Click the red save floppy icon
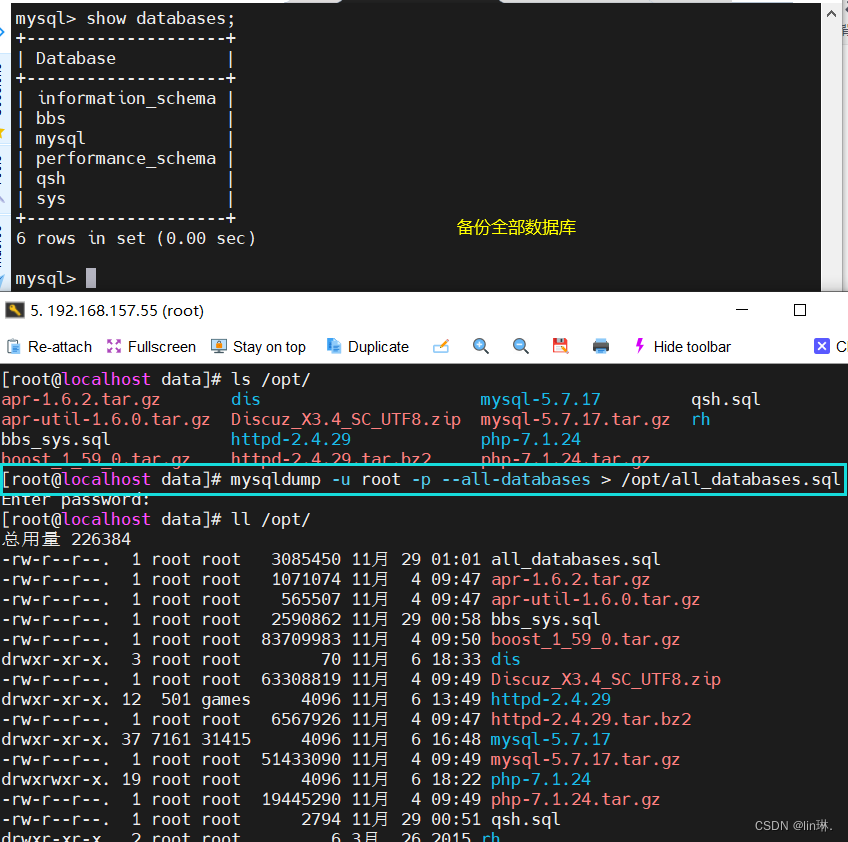This screenshot has width=848, height=842. coord(560,346)
